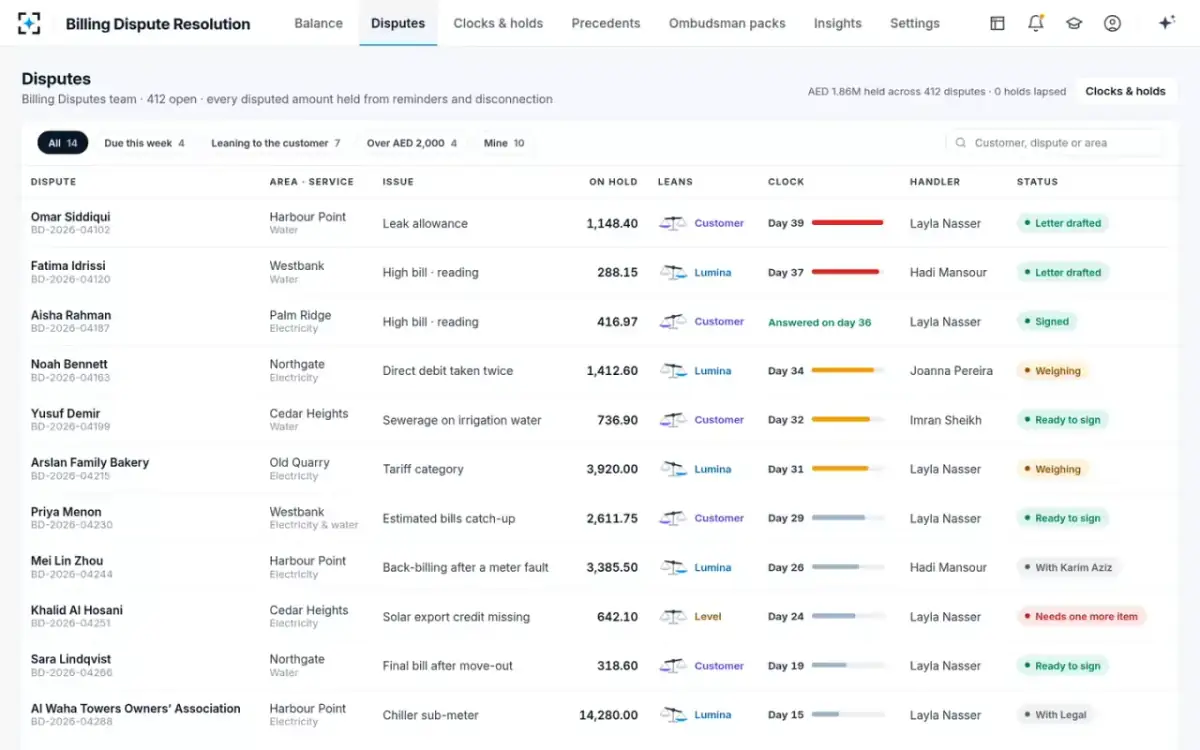Open the layout panel icon in header

point(997,23)
